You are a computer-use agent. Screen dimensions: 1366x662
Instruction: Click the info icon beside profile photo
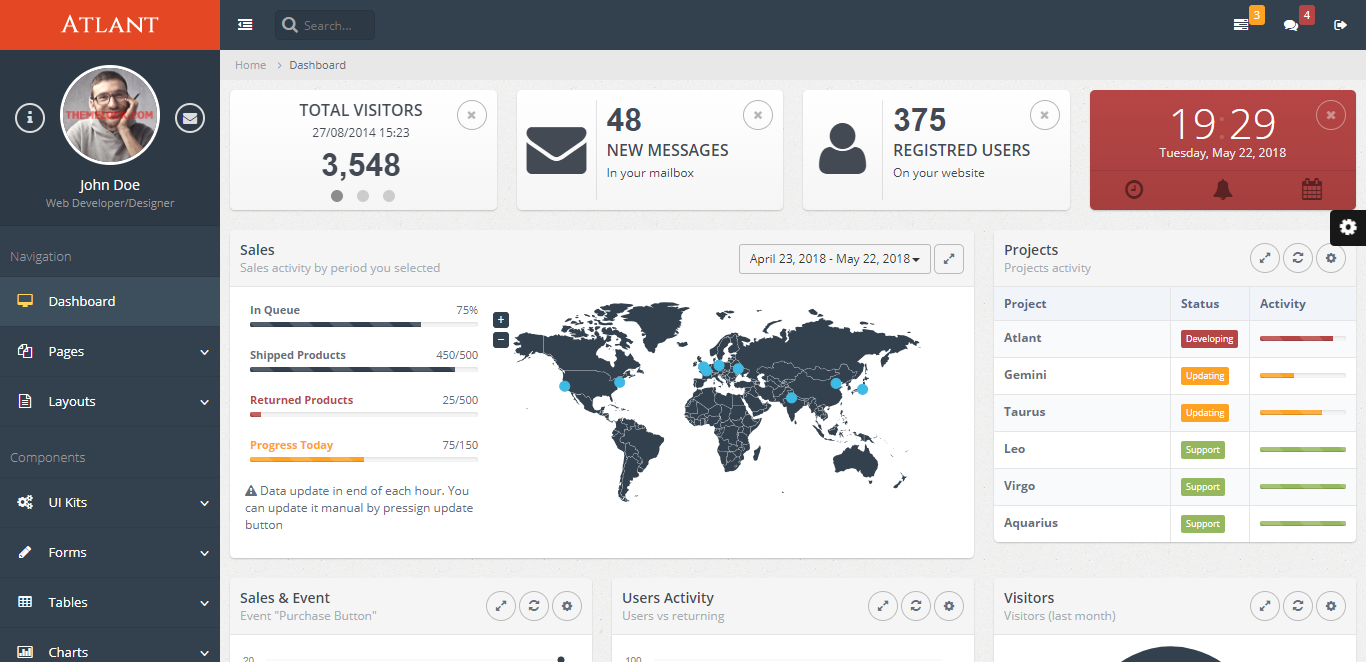[x=30, y=118]
